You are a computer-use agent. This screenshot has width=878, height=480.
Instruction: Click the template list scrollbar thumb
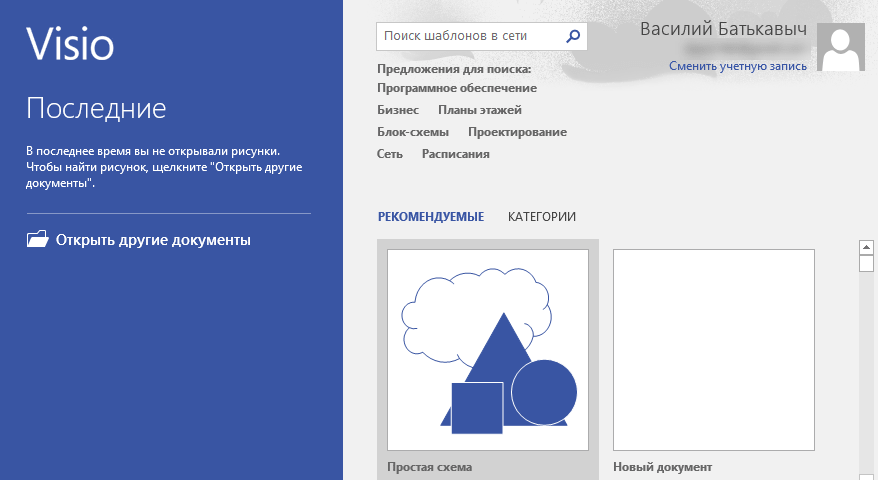(x=866, y=263)
